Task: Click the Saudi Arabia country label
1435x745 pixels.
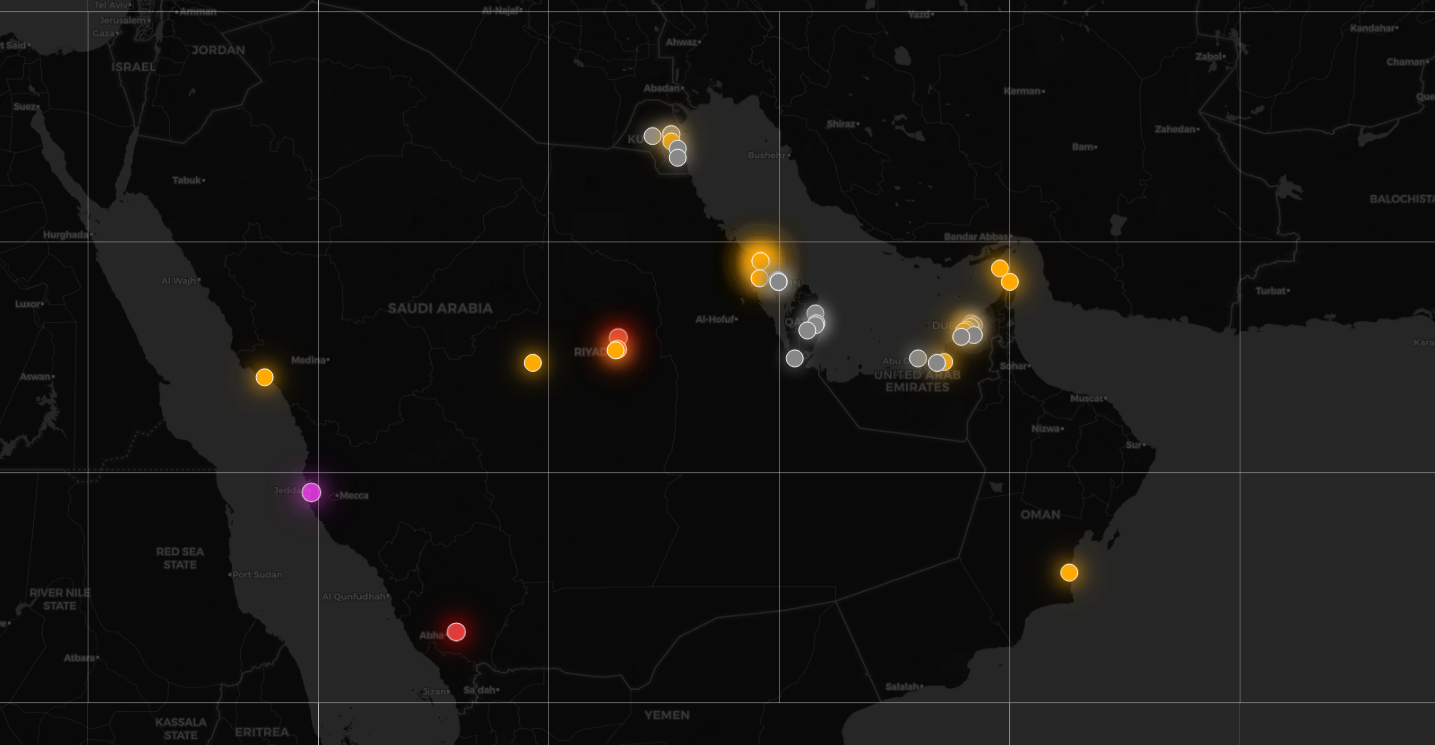Action: click(440, 308)
